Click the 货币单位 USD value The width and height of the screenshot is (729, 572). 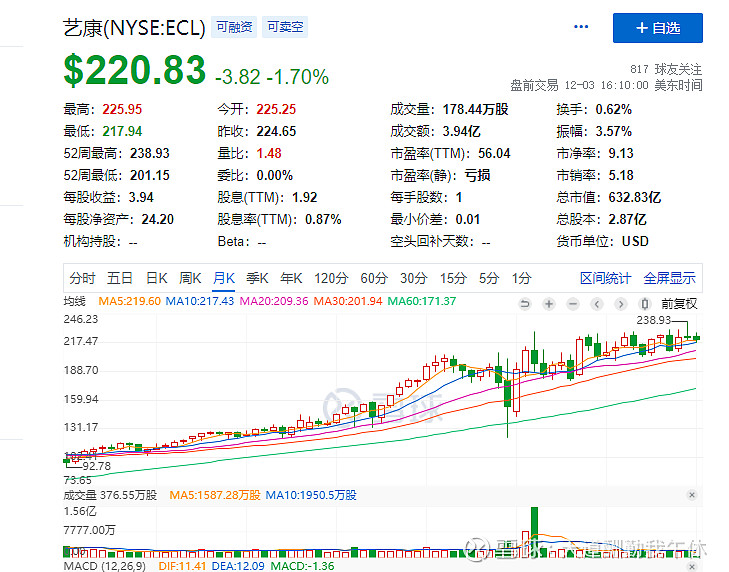(635, 241)
